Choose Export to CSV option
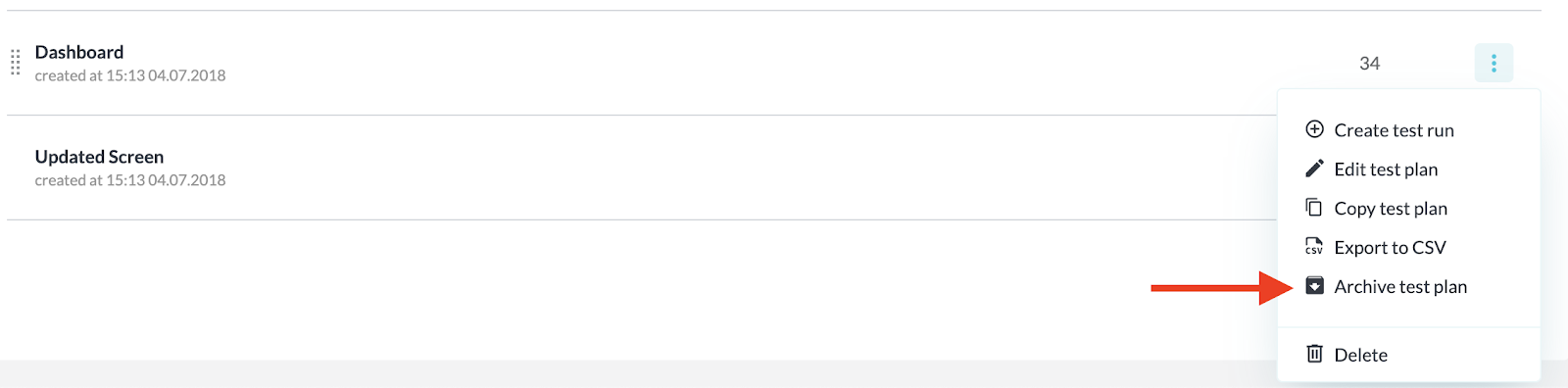The height and width of the screenshot is (388, 1568). 1390,248
